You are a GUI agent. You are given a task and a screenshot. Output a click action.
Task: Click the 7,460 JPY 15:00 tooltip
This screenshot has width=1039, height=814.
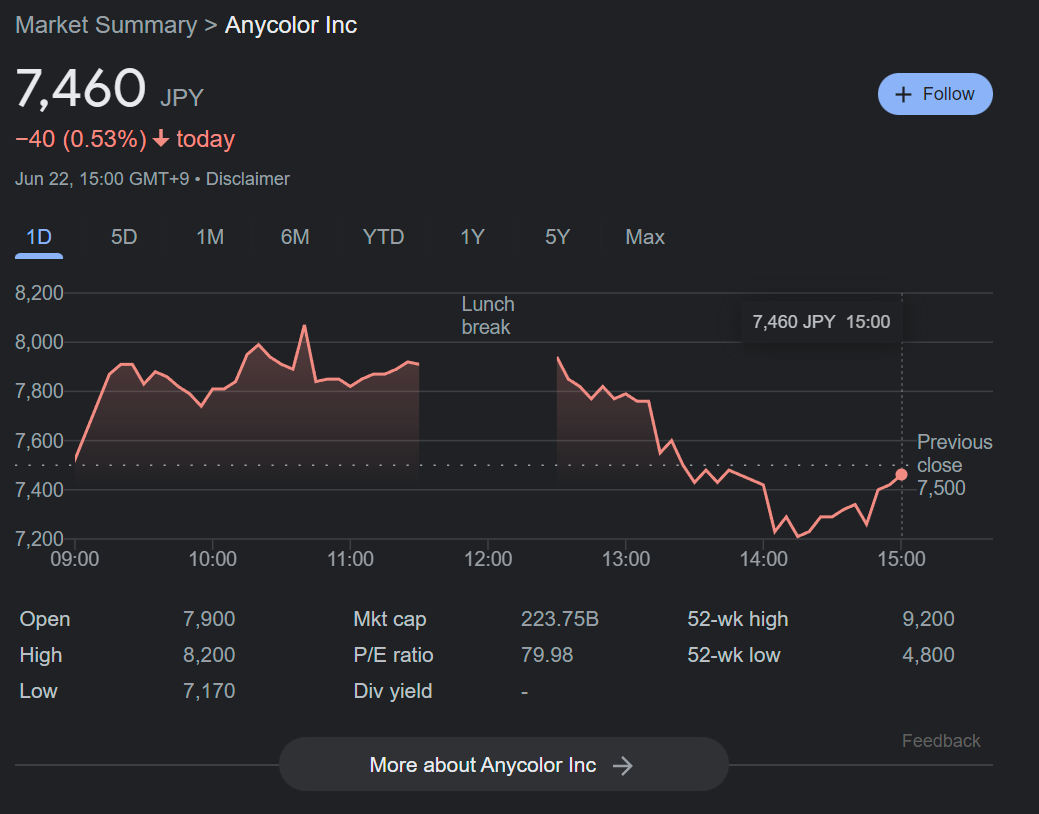(821, 322)
